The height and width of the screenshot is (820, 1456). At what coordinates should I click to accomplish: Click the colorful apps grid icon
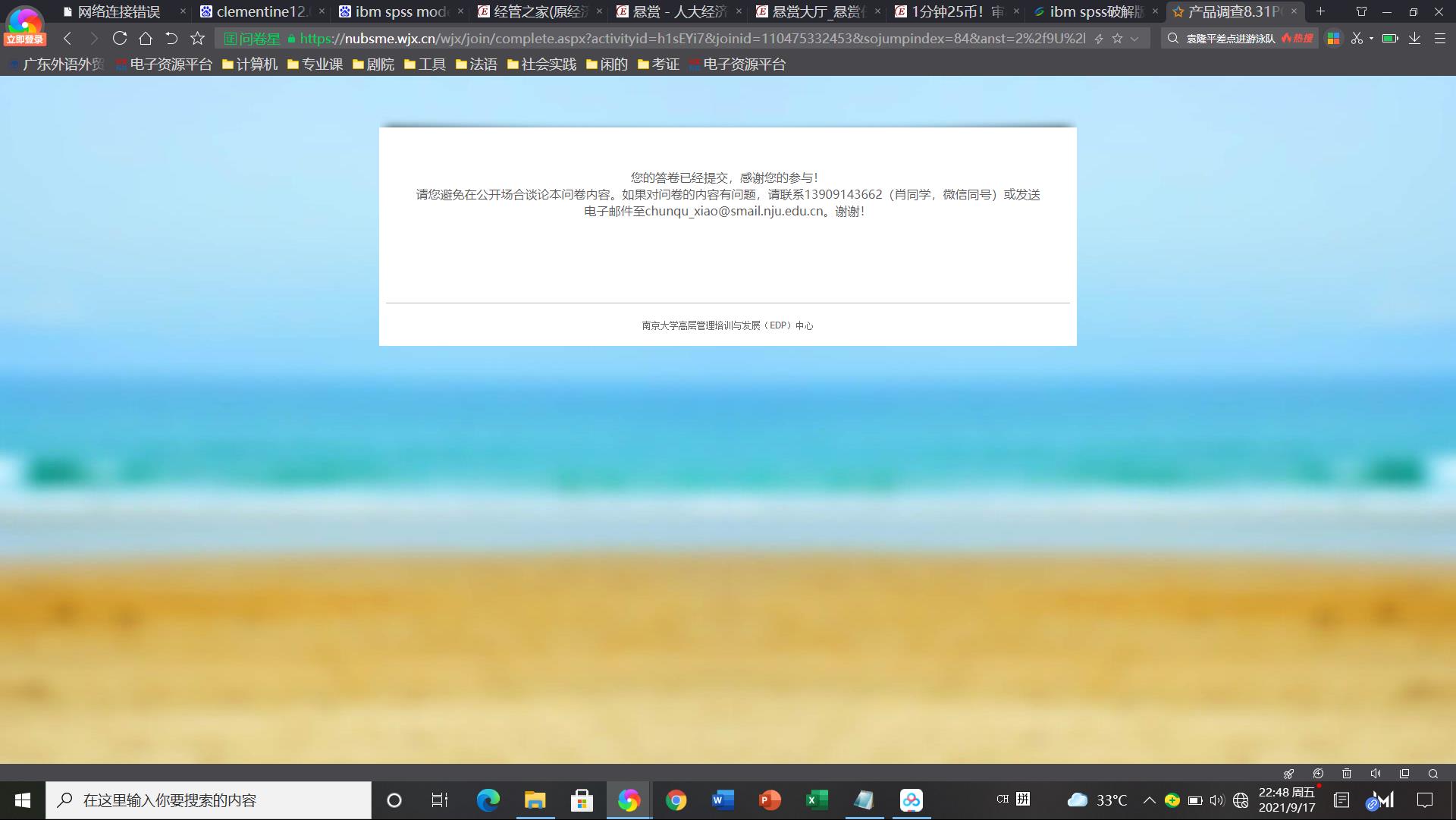coord(1333,38)
